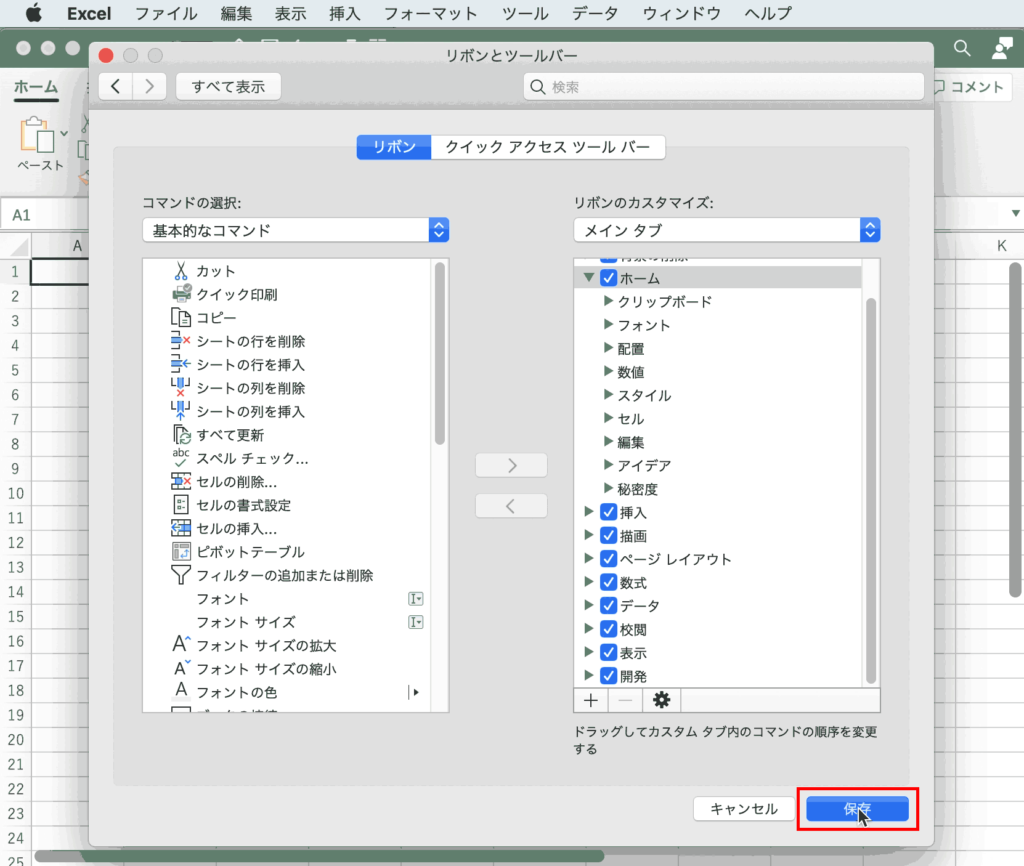
Task: Click the PivotTable (ピボットテーブル) icon
Action: [x=181, y=552]
